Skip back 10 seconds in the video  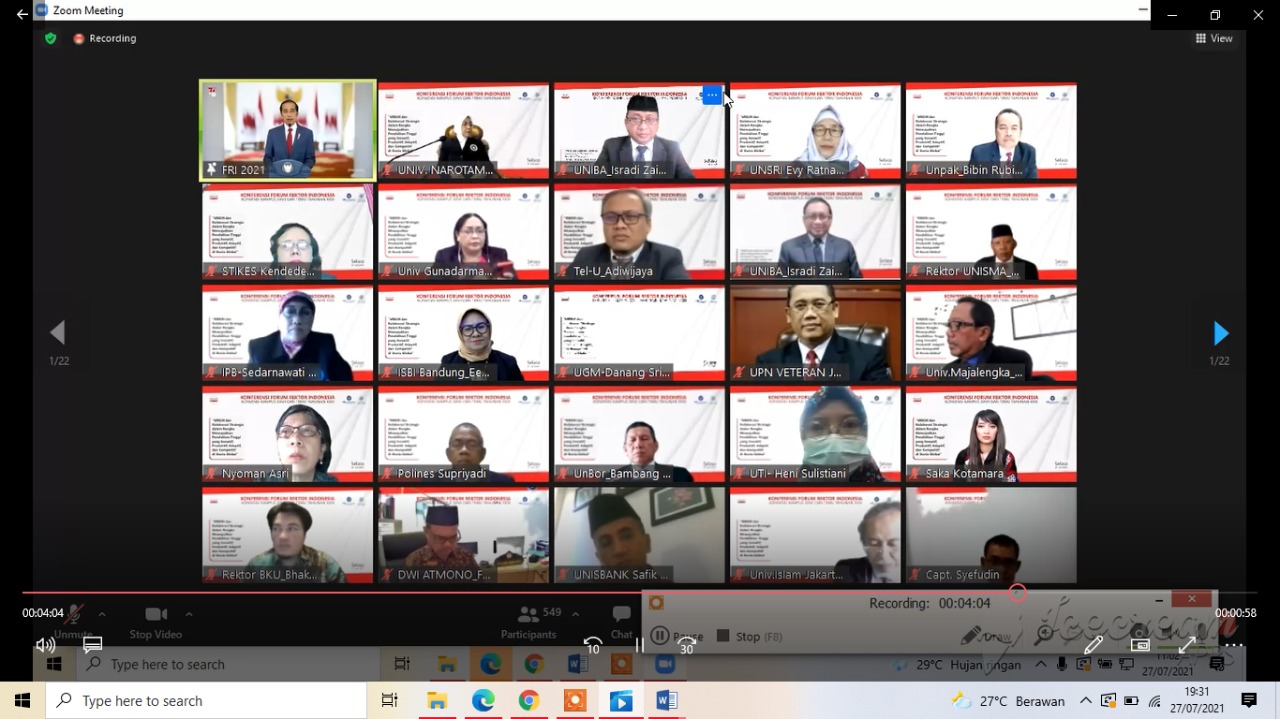(x=593, y=645)
